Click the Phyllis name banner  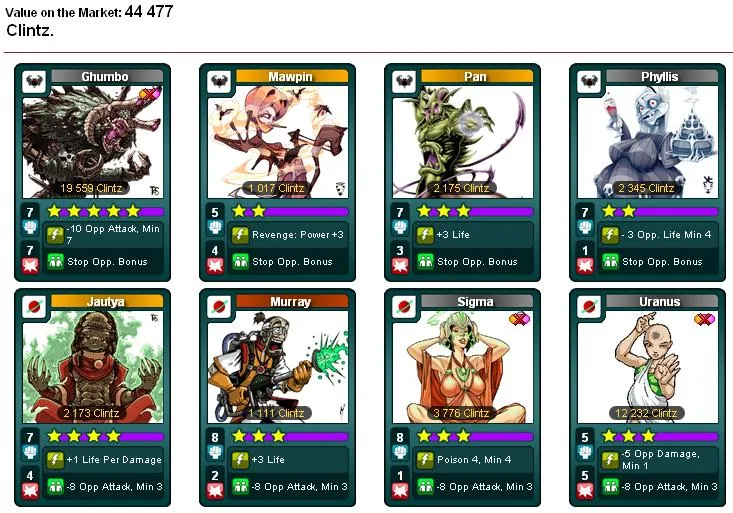coord(661,76)
